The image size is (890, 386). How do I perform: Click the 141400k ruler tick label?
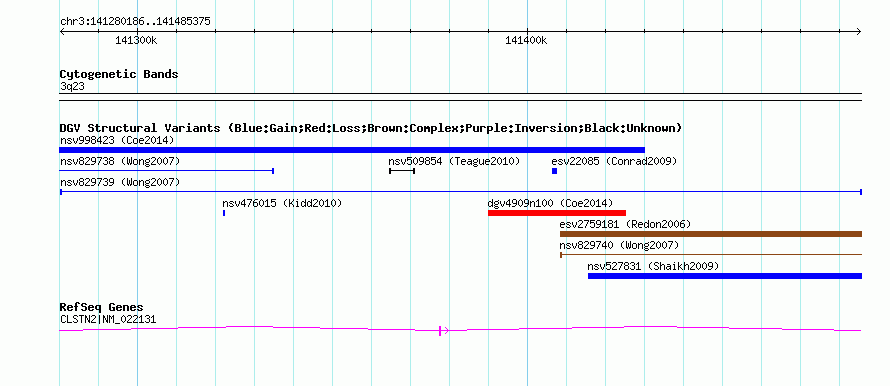tap(526, 40)
